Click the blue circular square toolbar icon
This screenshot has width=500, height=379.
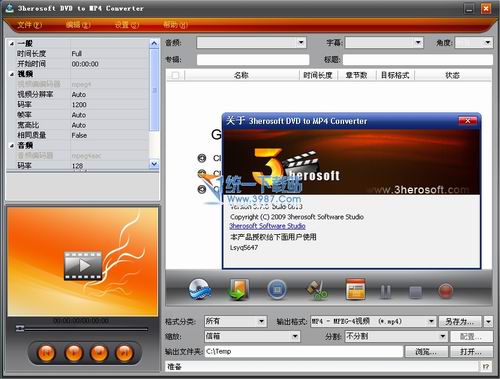(277, 289)
